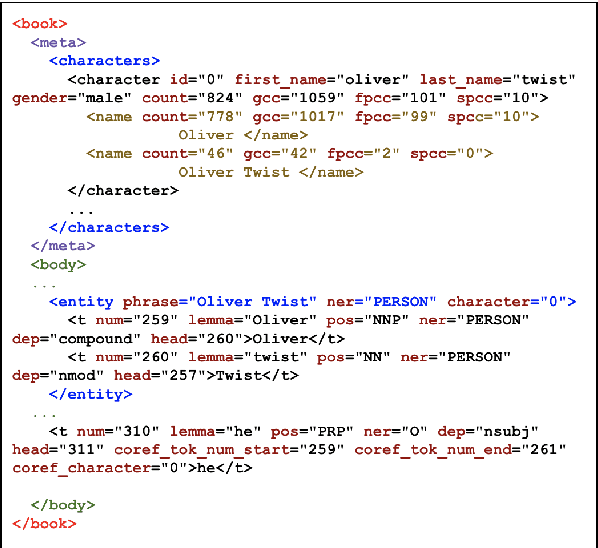
Task: Click the count="46" attribute
Action: point(188,153)
